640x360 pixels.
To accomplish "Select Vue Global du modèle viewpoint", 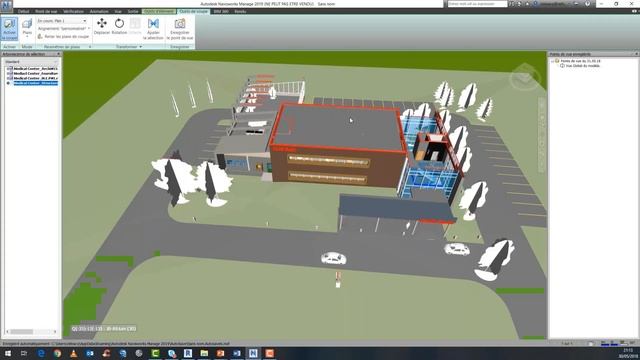I will tap(582, 66).
